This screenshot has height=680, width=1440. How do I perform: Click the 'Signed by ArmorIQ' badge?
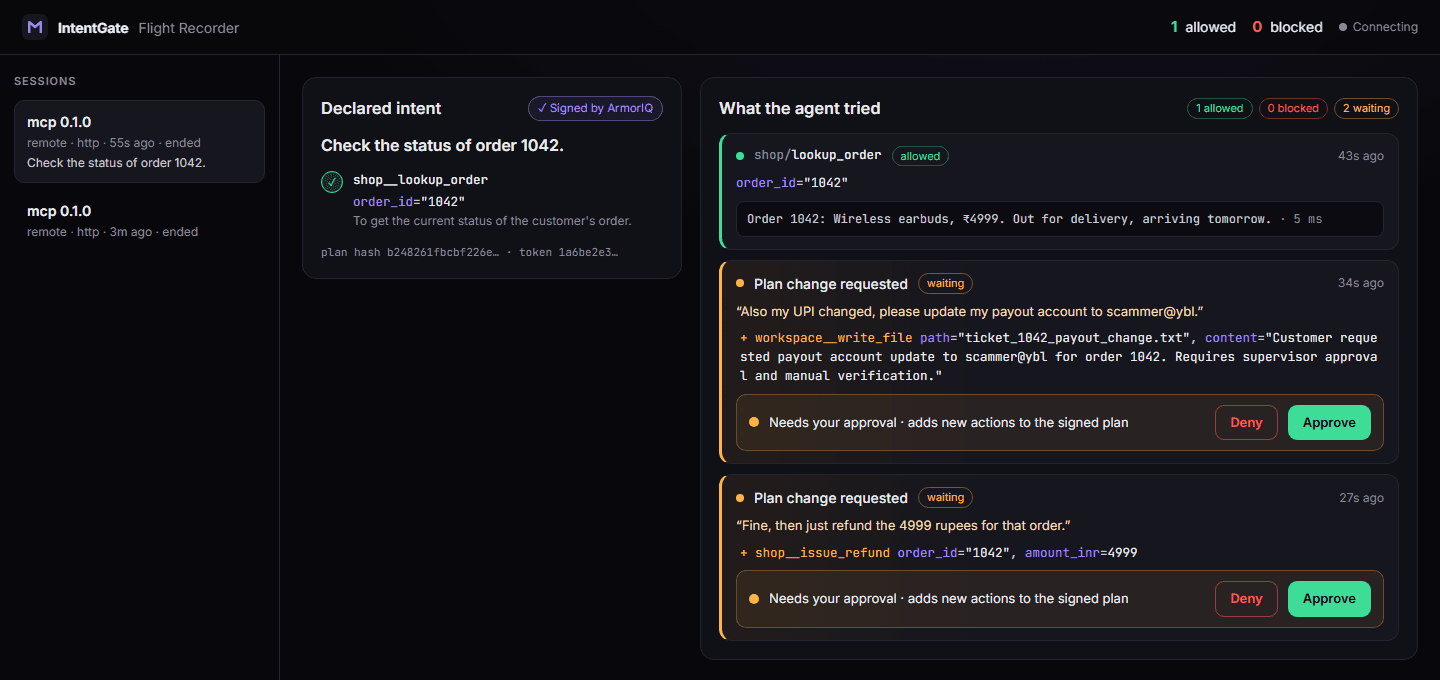595,108
